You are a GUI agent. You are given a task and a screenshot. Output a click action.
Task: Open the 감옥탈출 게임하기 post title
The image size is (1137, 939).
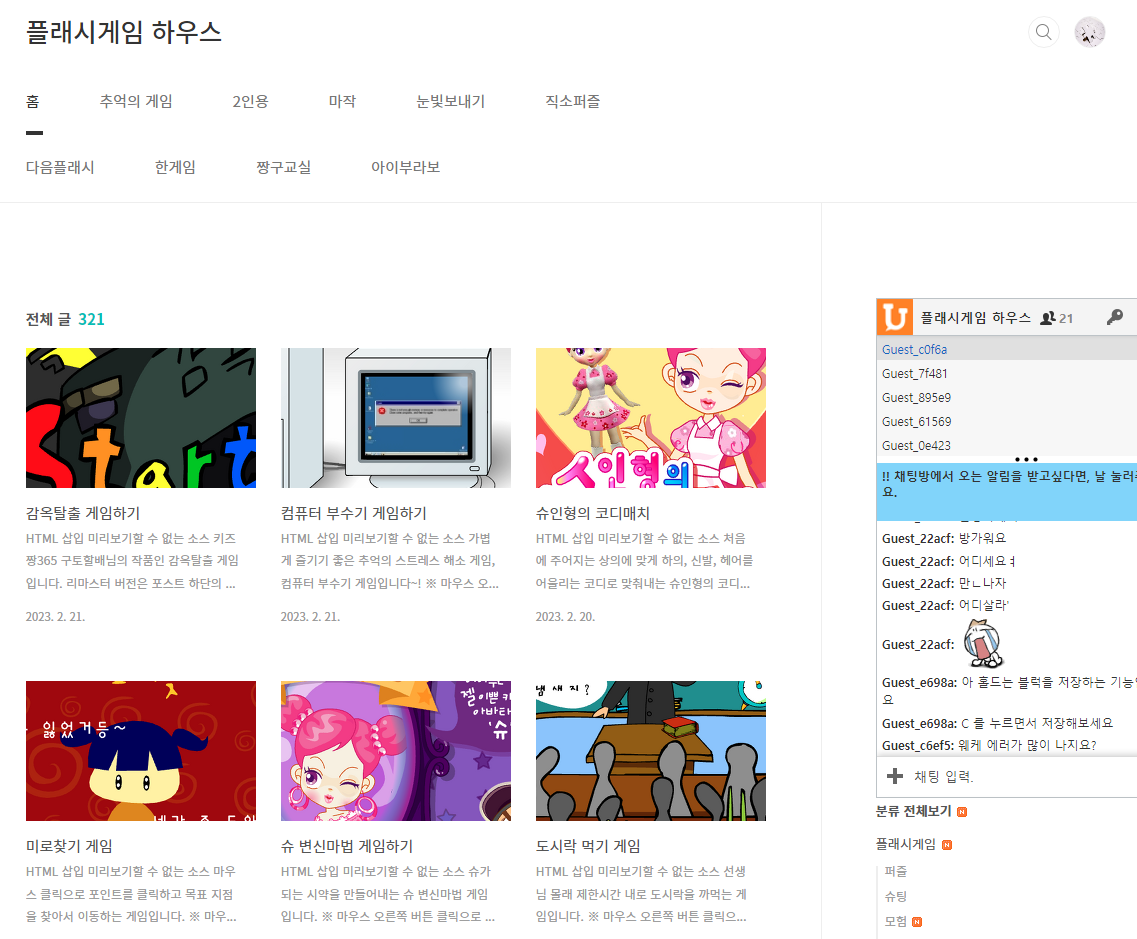[83, 513]
